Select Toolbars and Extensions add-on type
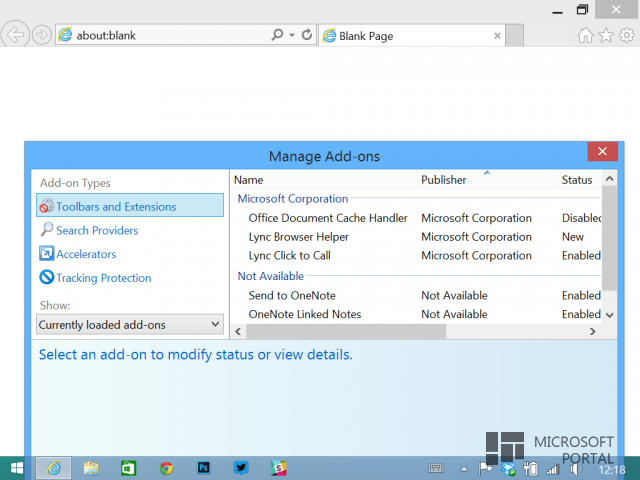 click(x=130, y=205)
